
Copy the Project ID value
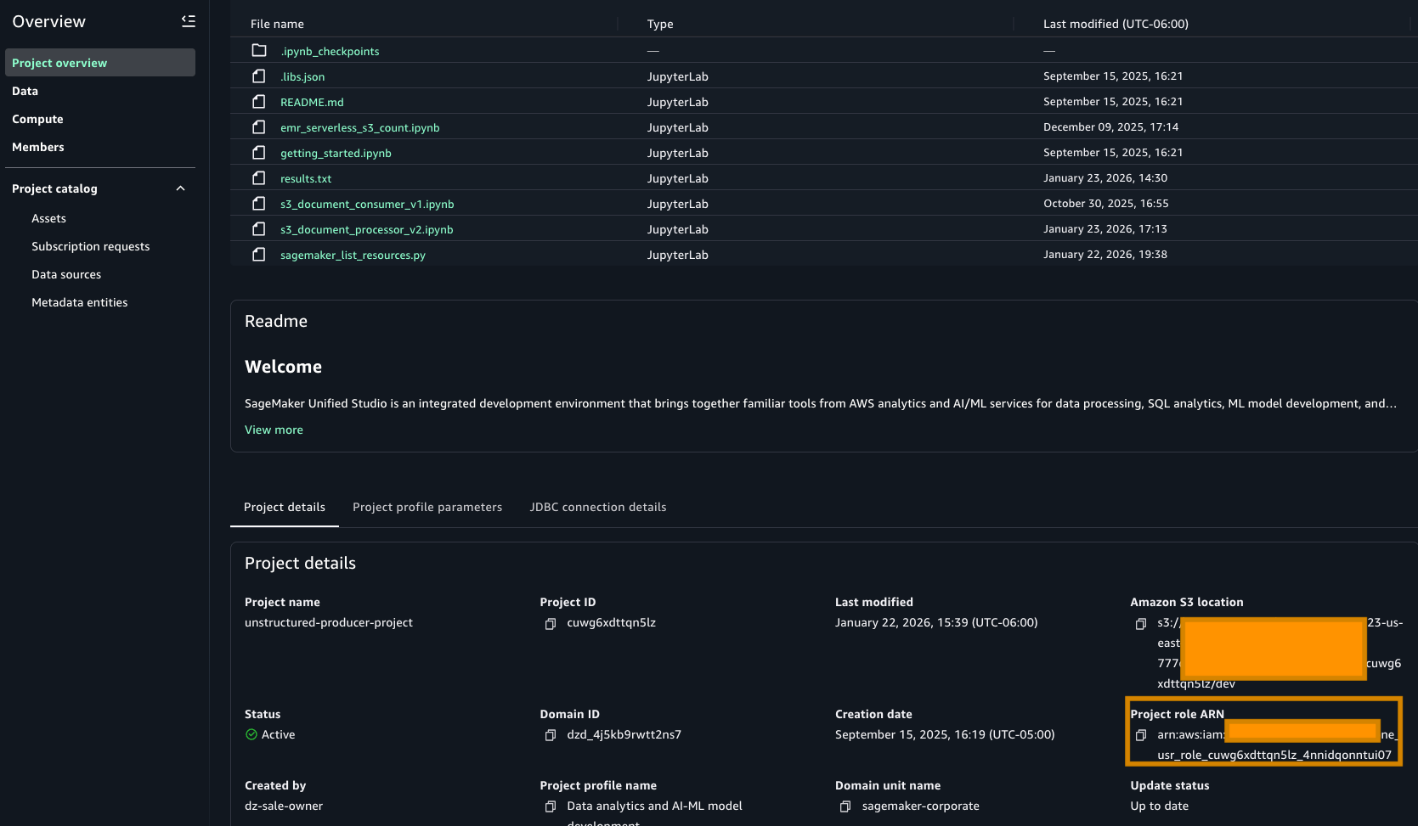550,623
